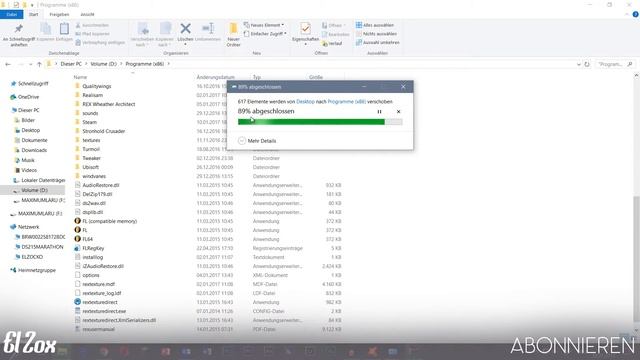
Task: Click Verschieben nach ribbon icon
Action: (142, 29)
